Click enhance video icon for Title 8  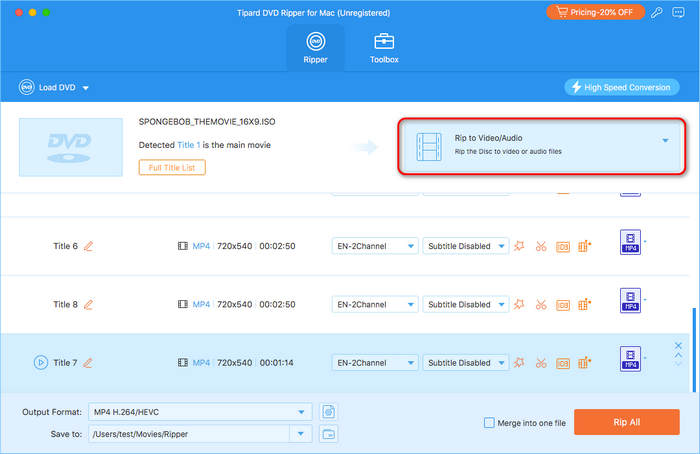pos(584,304)
